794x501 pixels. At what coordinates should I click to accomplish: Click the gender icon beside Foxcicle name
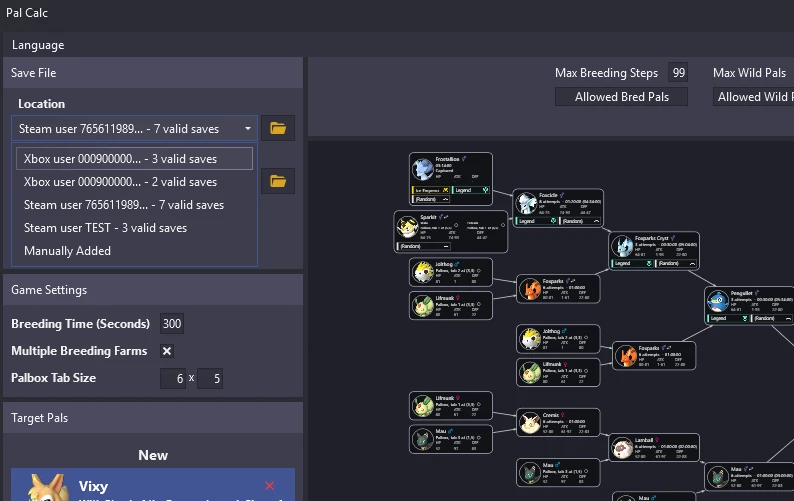pyautogui.click(x=562, y=195)
